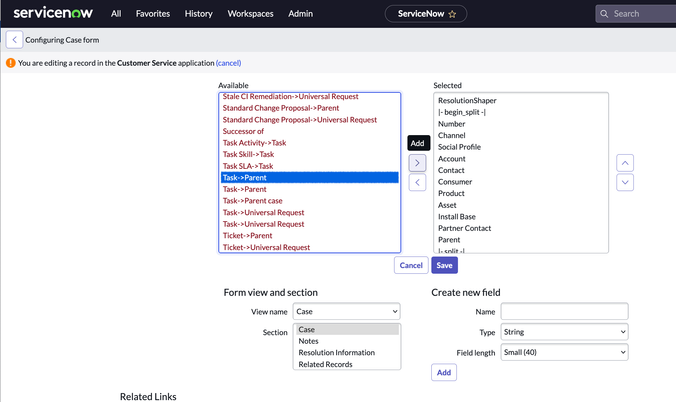Click the Save button
This screenshot has height=402, width=676.
click(x=444, y=265)
